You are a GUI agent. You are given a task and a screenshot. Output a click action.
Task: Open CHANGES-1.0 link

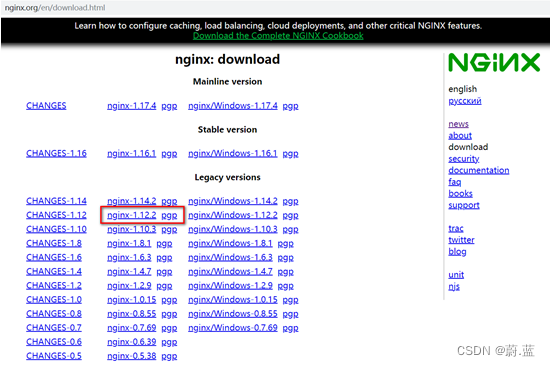pyautogui.click(x=54, y=299)
